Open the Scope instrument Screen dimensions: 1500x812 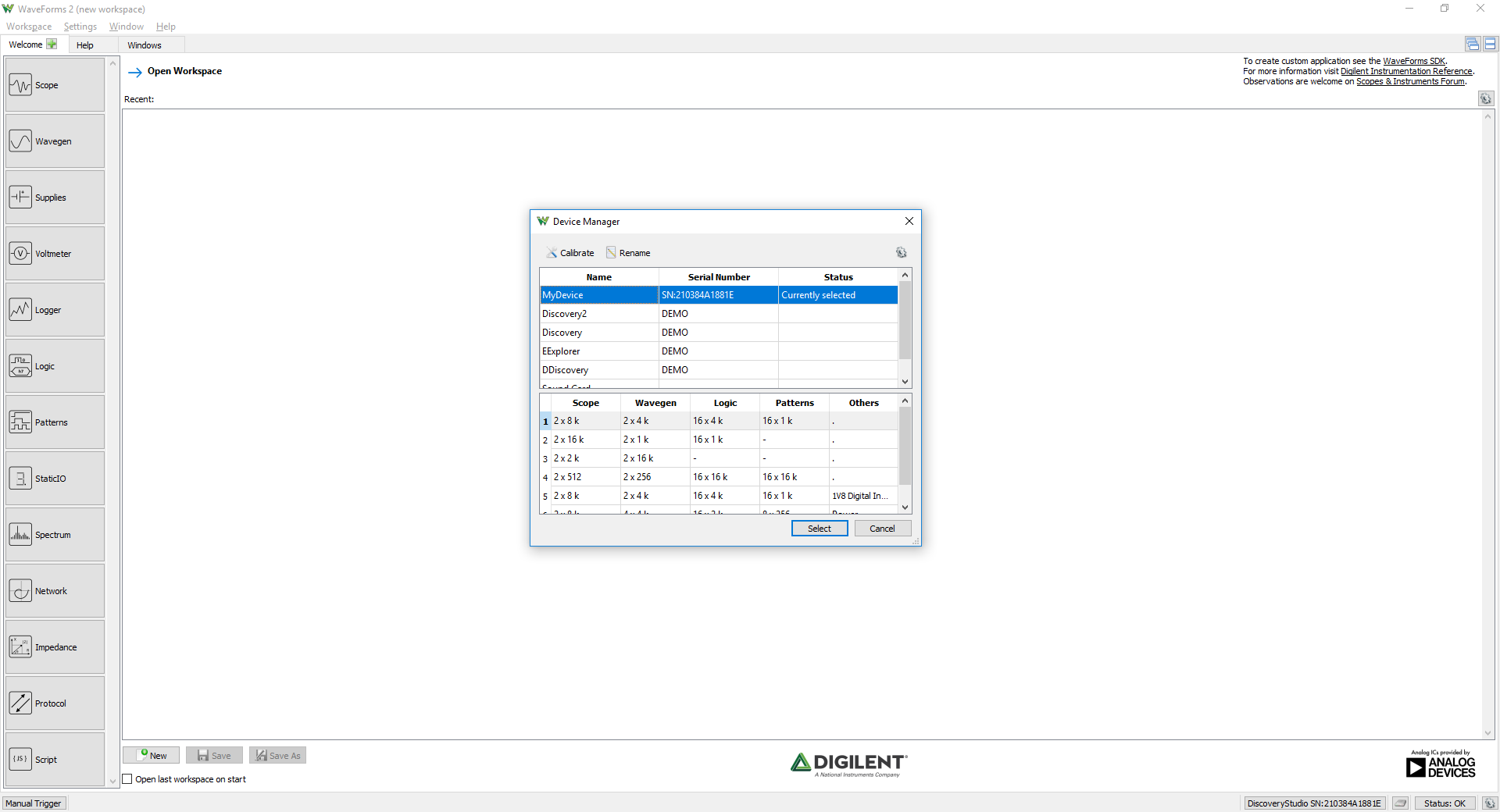pyautogui.click(x=55, y=85)
